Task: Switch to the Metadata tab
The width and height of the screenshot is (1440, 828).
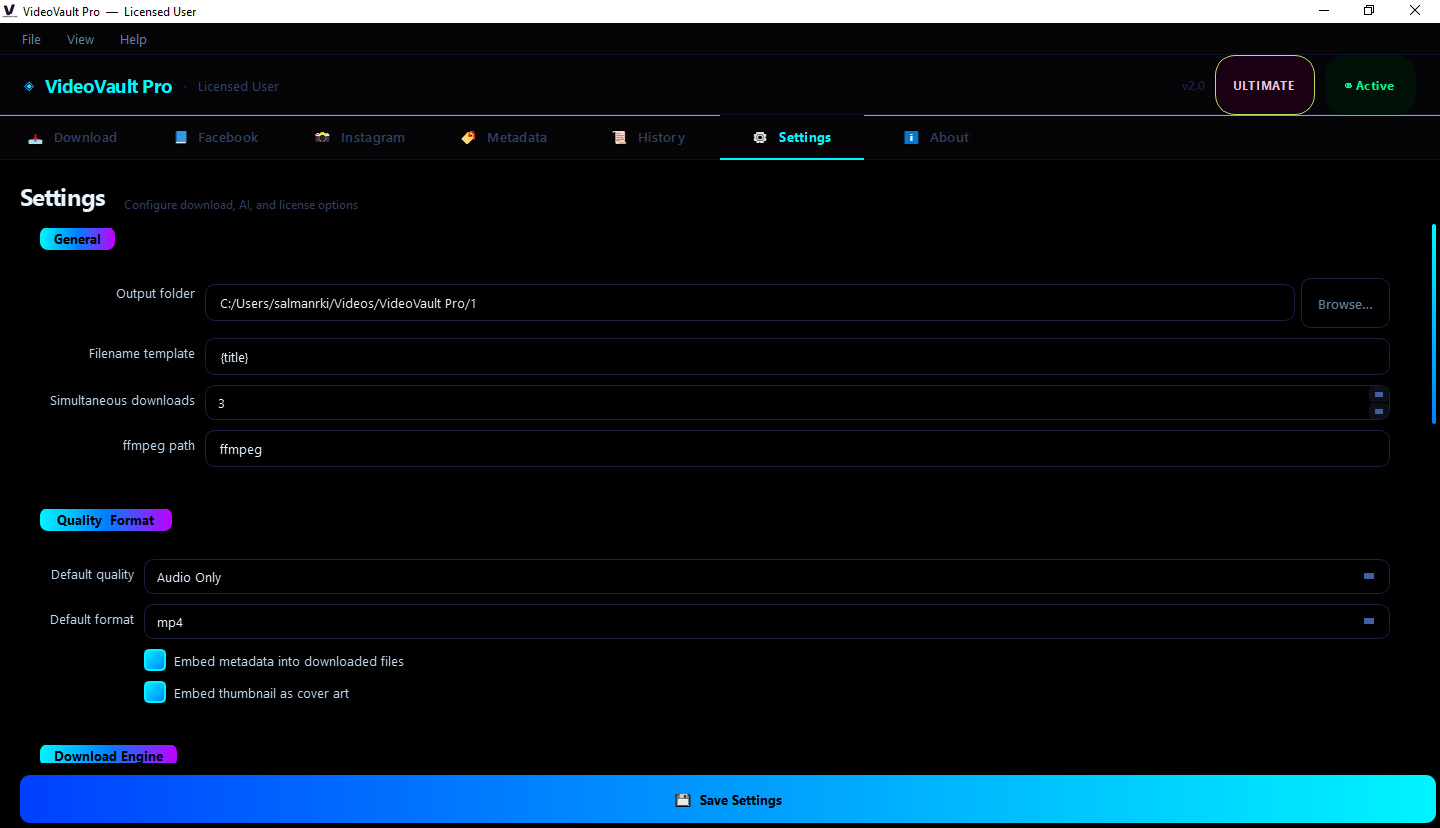Action: [x=504, y=138]
